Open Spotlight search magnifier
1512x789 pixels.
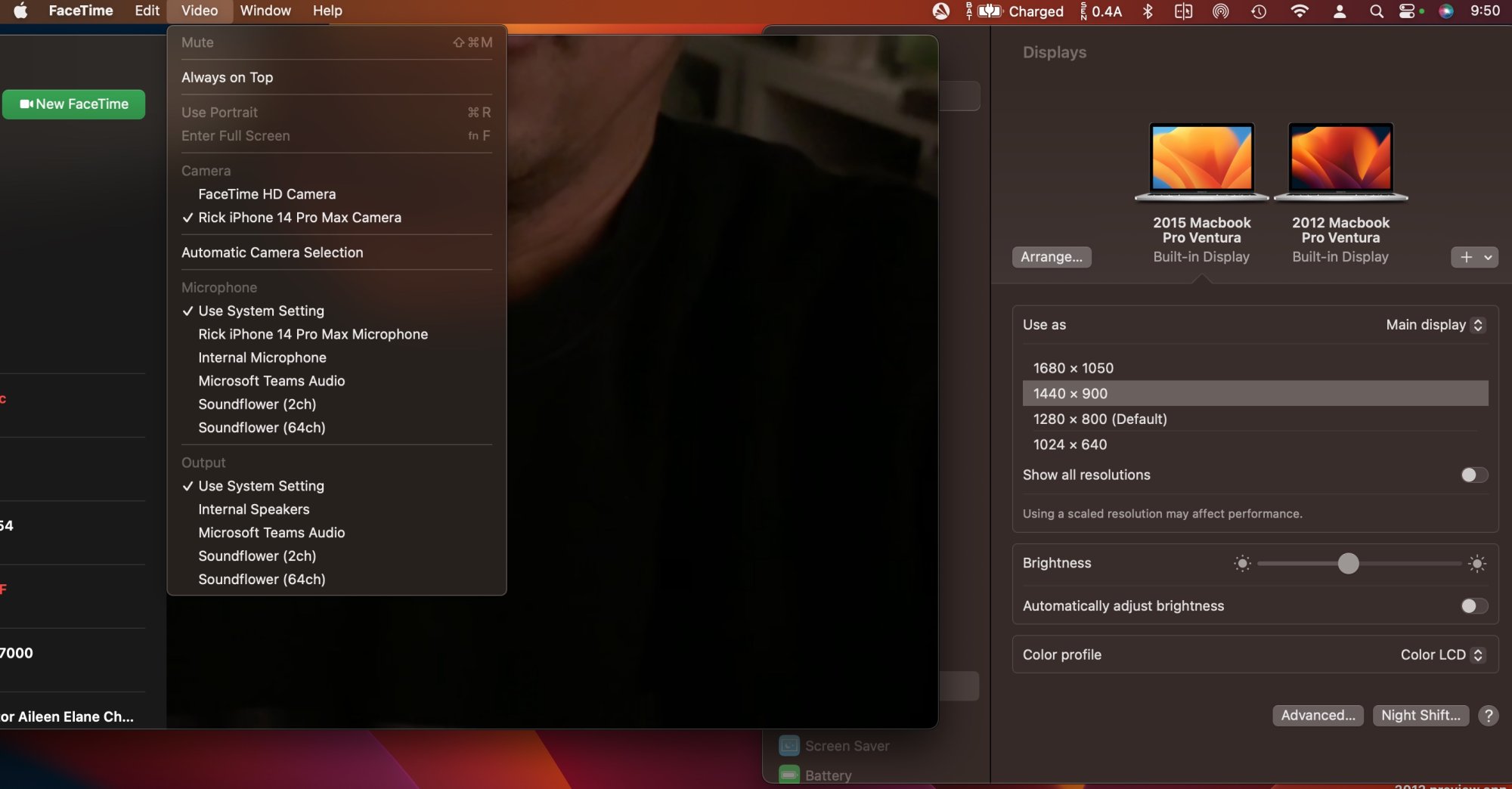(1377, 11)
